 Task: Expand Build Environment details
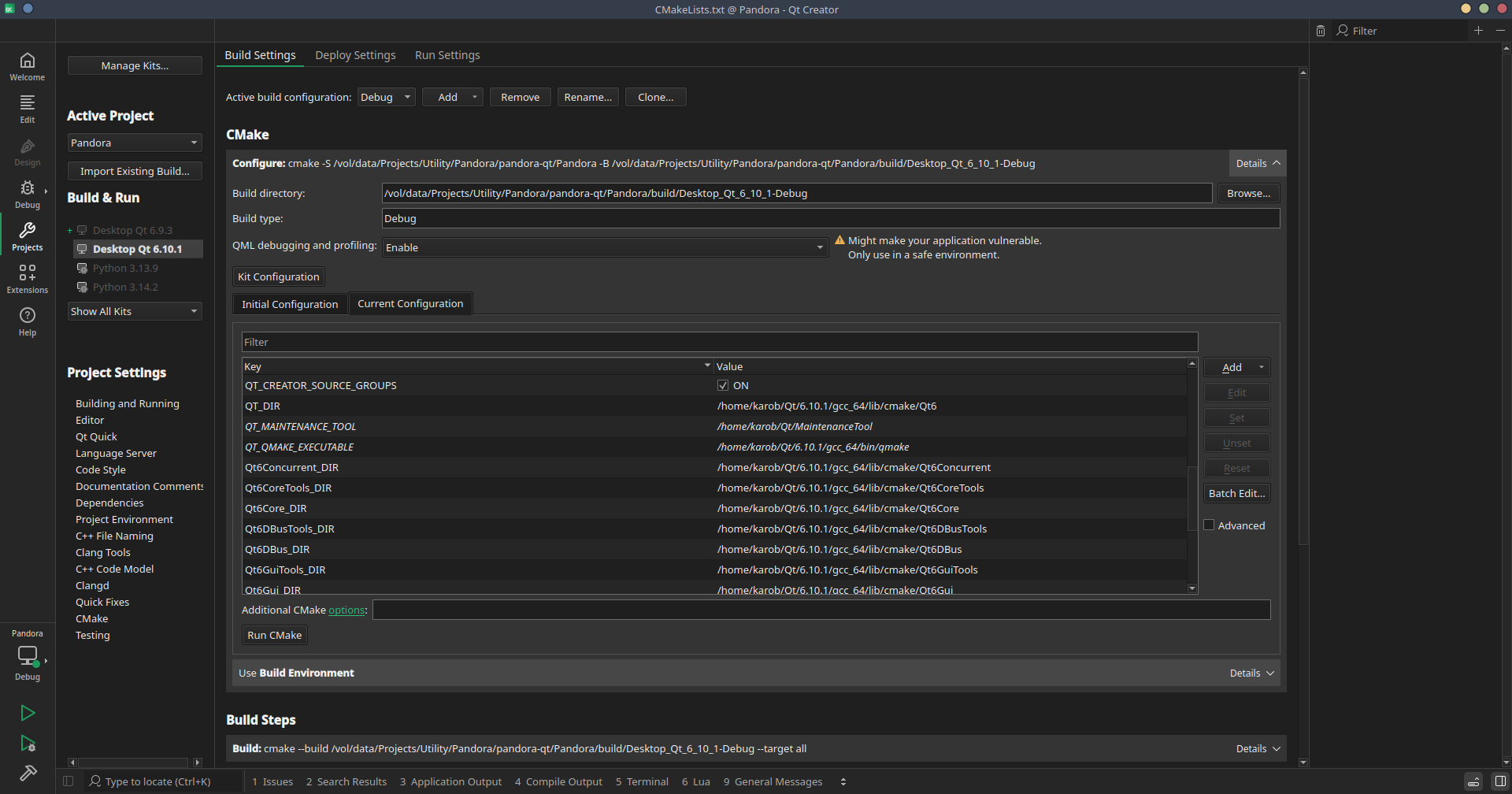(1251, 673)
